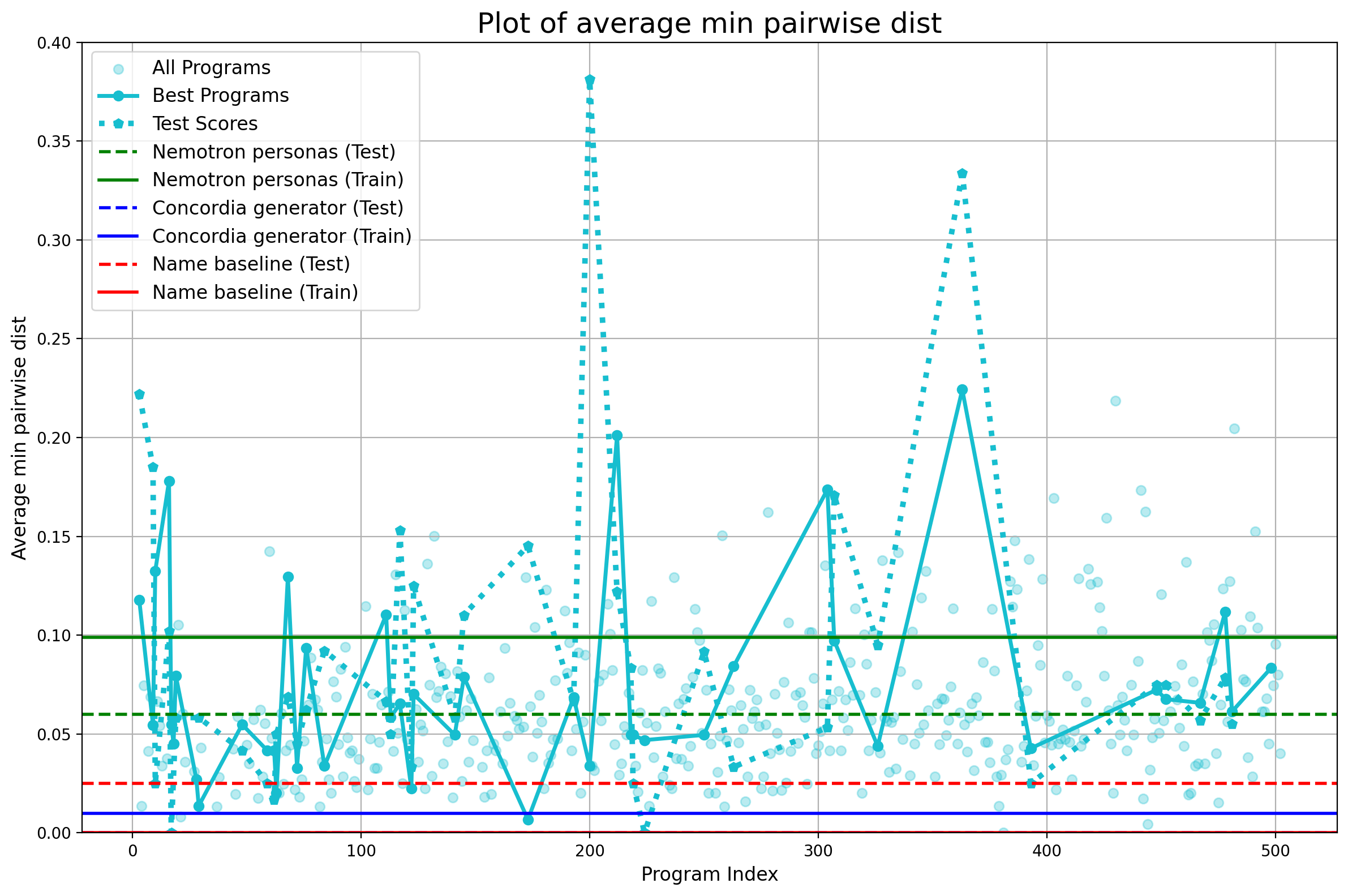
Task: Click the 500 tick label on x-axis
Action: coord(1275,851)
